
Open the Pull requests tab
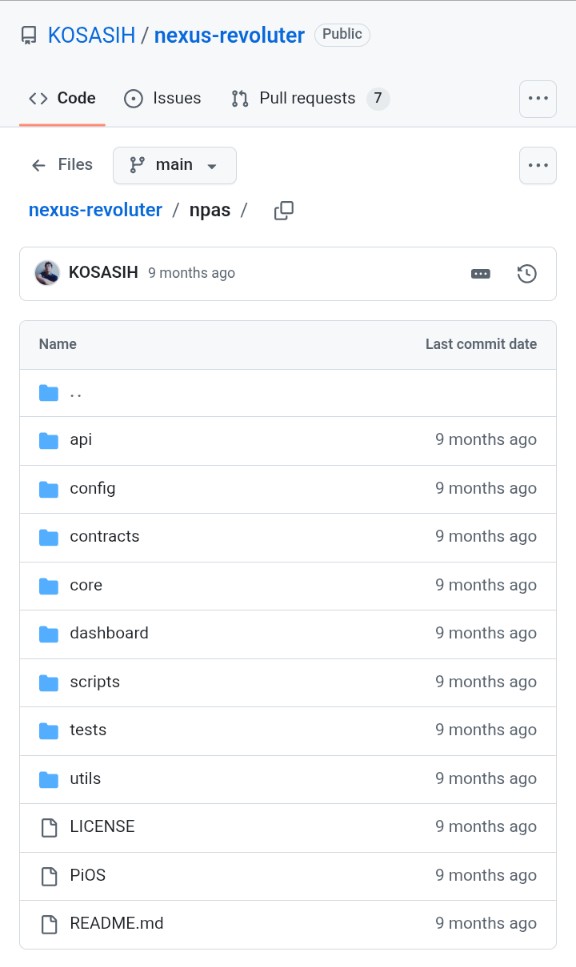310,98
